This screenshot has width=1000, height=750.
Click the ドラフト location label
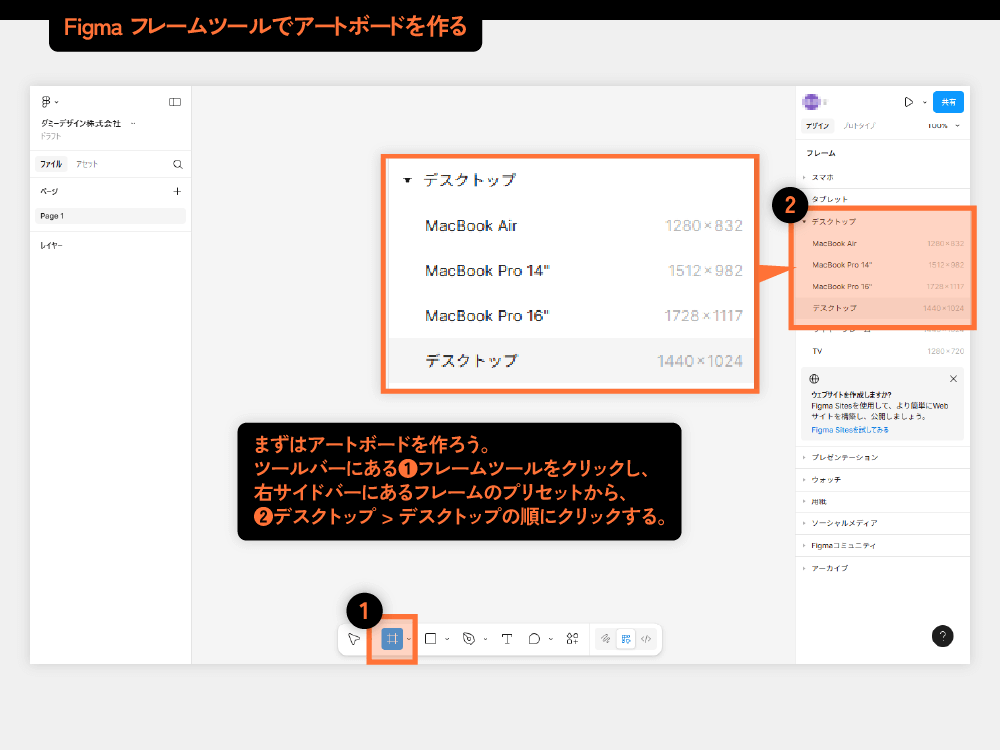[x=50, y=136]
